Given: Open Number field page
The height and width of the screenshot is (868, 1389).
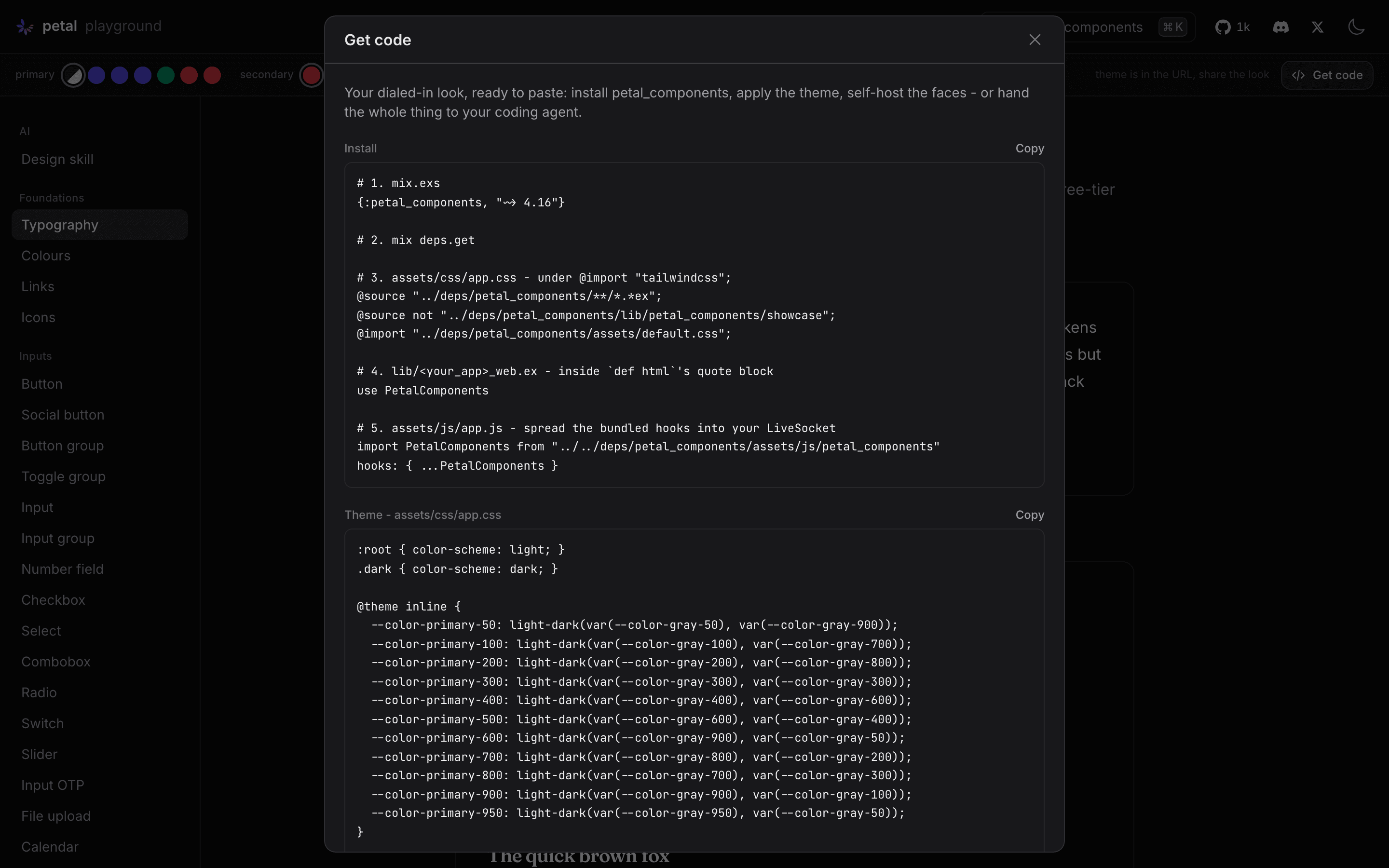Looking at the screenshot, I should tap(100, 569).
